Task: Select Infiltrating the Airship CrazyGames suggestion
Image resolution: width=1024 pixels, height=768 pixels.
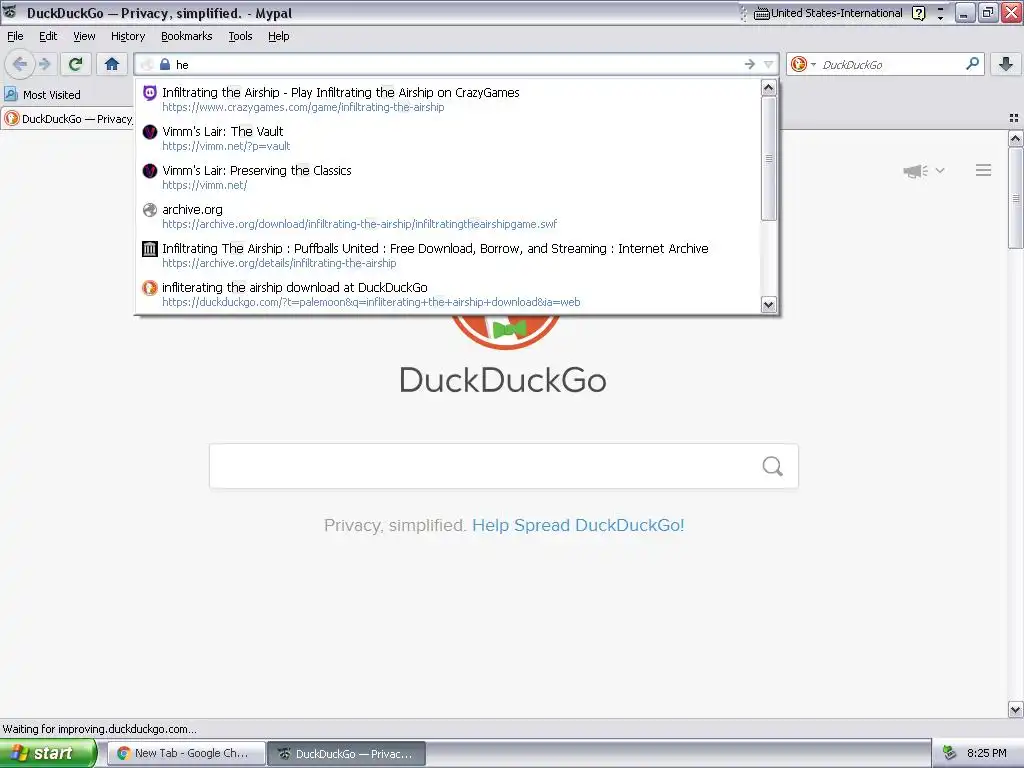Action: (448, 99)
